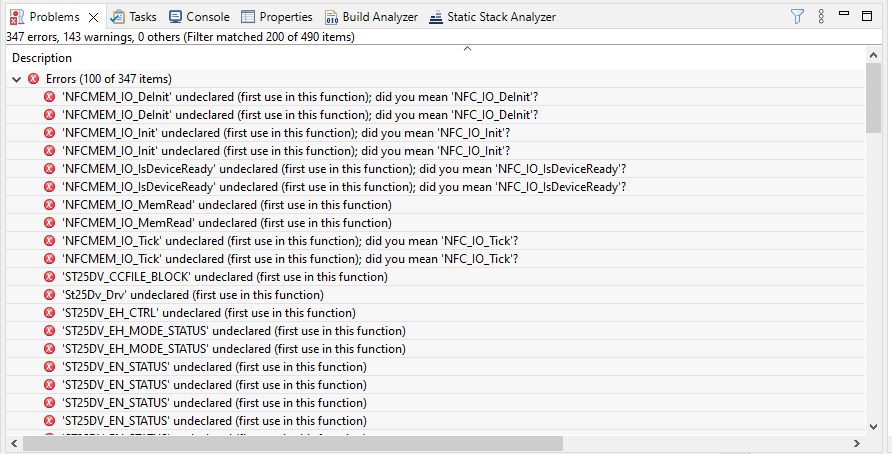Open the Console tab
This screenshot has width=892, height=454.
199,17
